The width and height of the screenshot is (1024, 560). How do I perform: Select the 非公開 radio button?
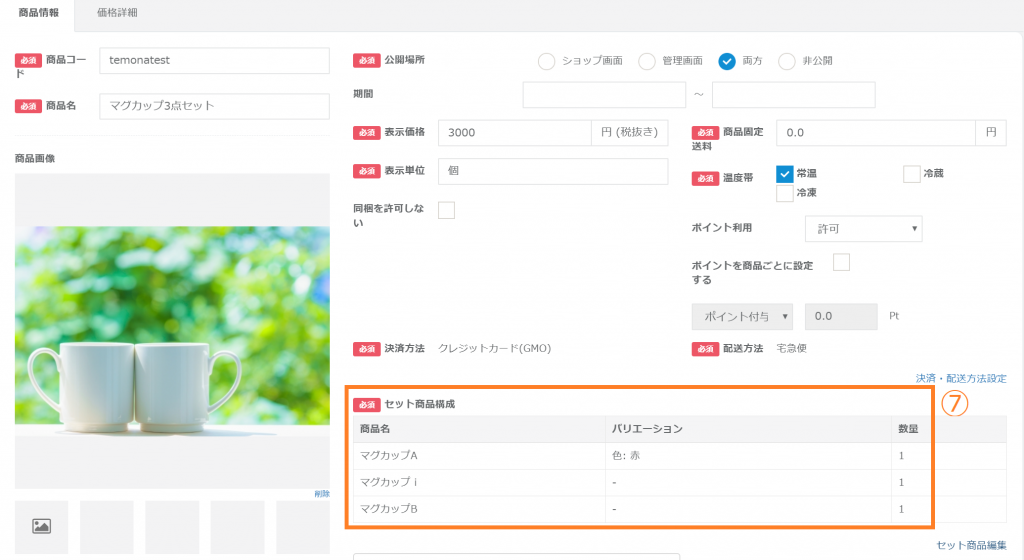click(787, 61)
